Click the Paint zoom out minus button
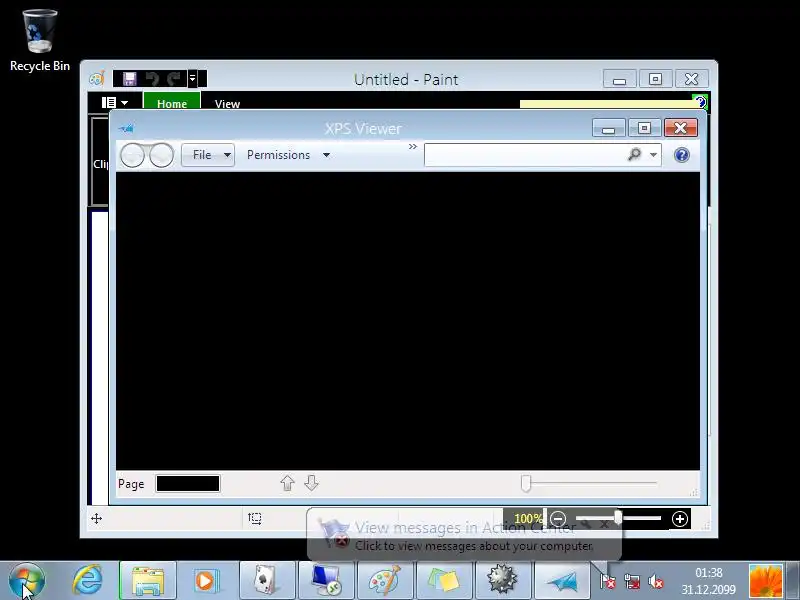Viewport: 800px width, 600px height. [558, 519]
